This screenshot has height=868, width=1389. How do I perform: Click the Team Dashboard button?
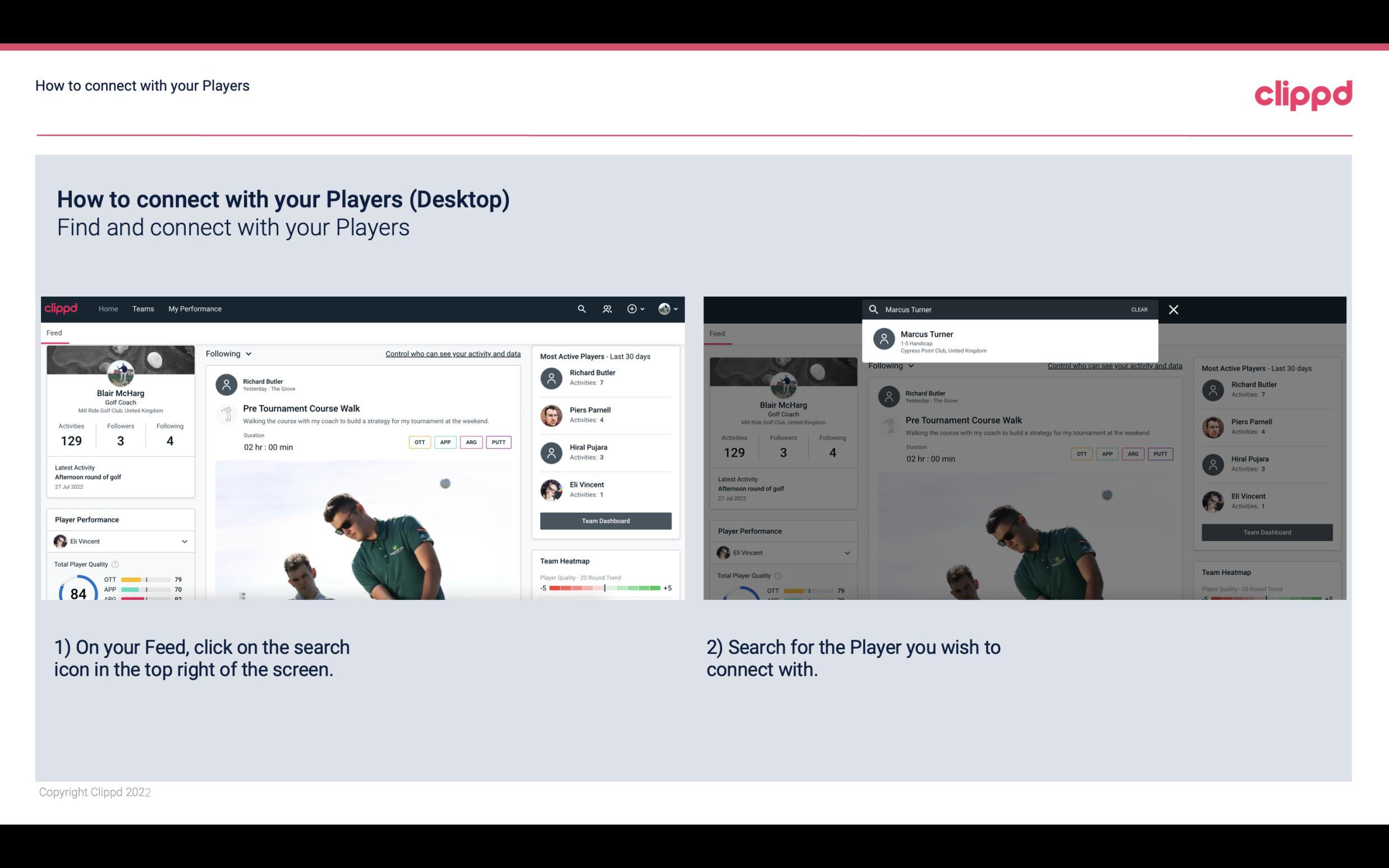pos(605,520)
